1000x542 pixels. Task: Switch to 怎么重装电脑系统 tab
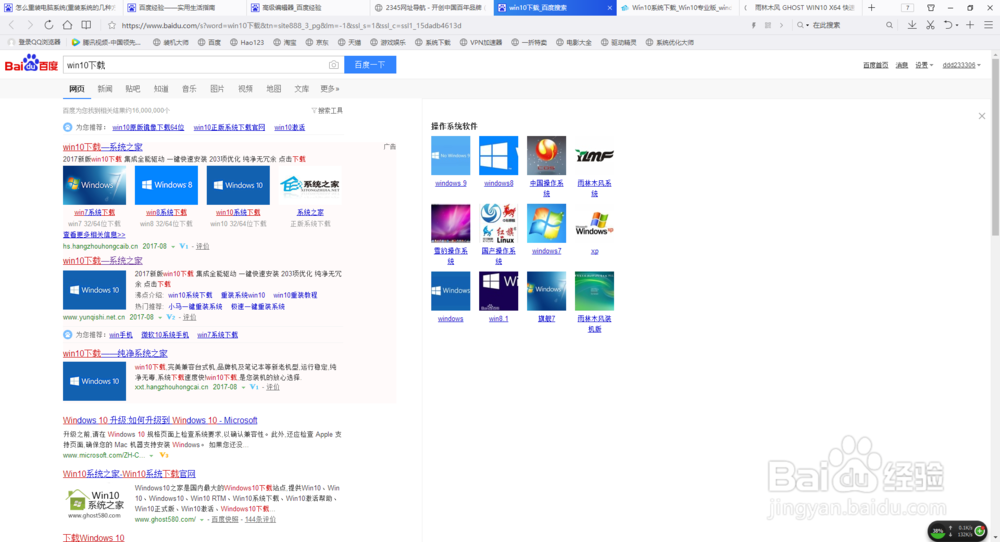[61, 8]
